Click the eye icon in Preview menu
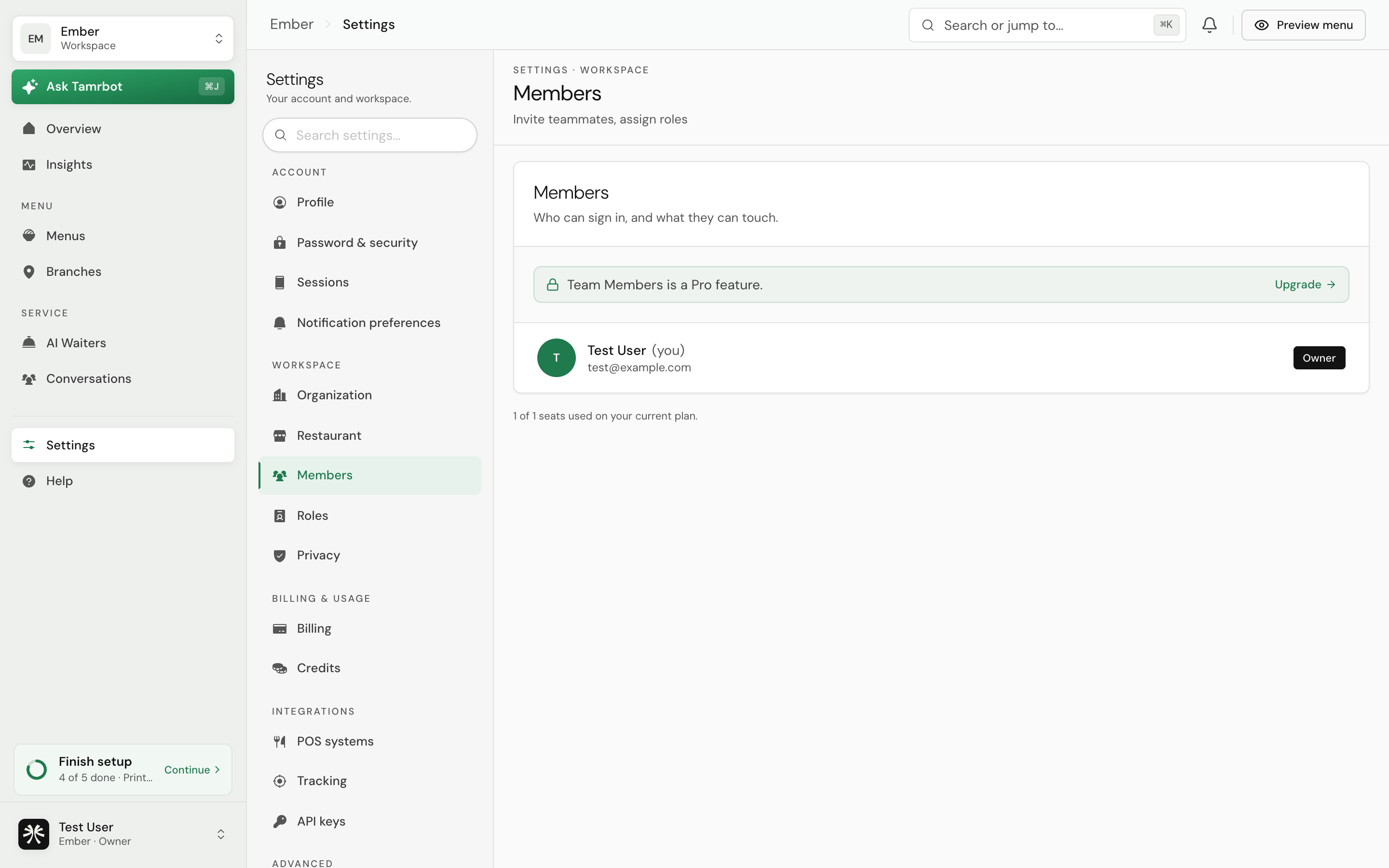This screenshot has height=868, width=1389. (1261, 25)
